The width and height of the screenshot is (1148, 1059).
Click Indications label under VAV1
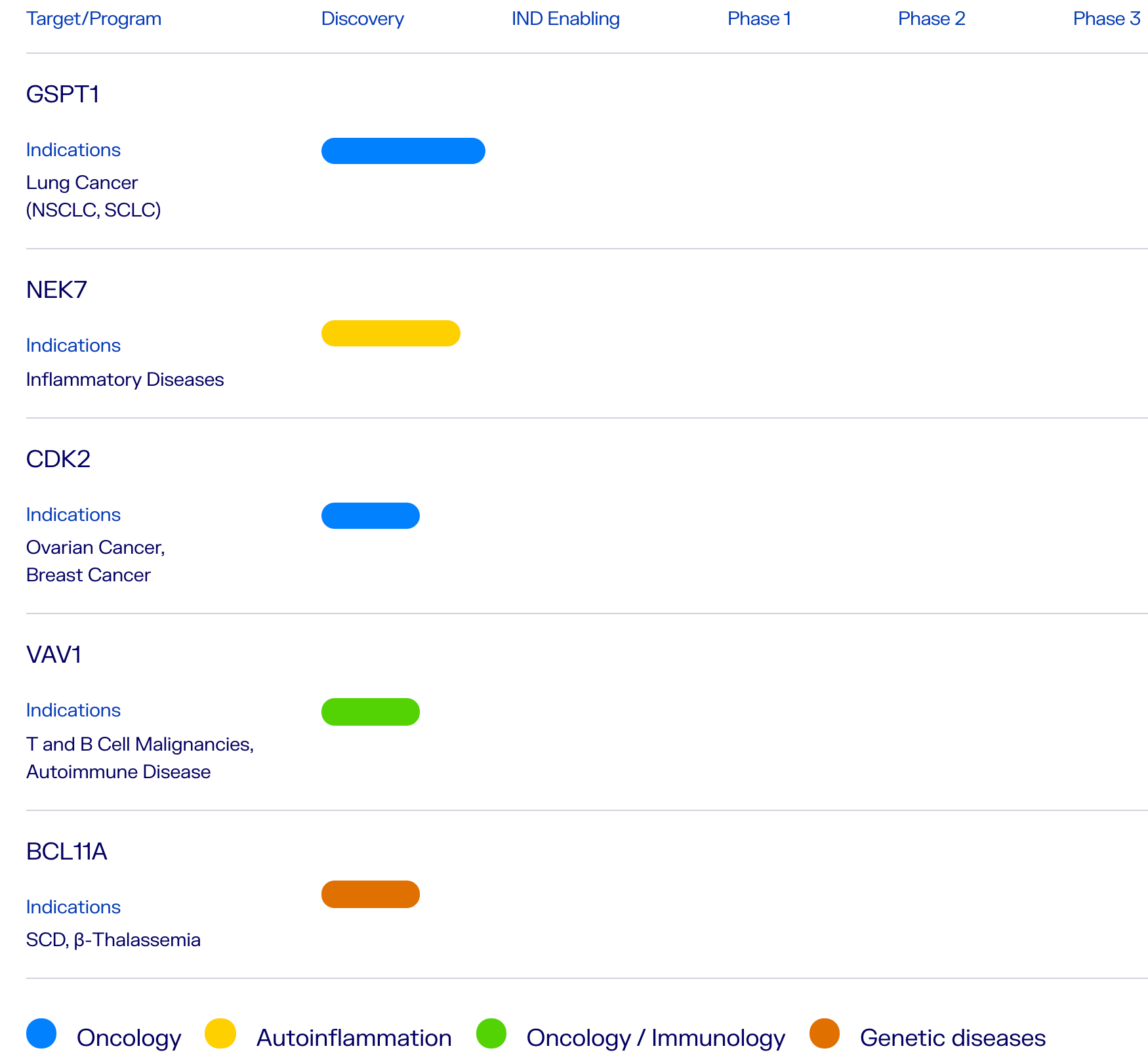click(73, 711)
